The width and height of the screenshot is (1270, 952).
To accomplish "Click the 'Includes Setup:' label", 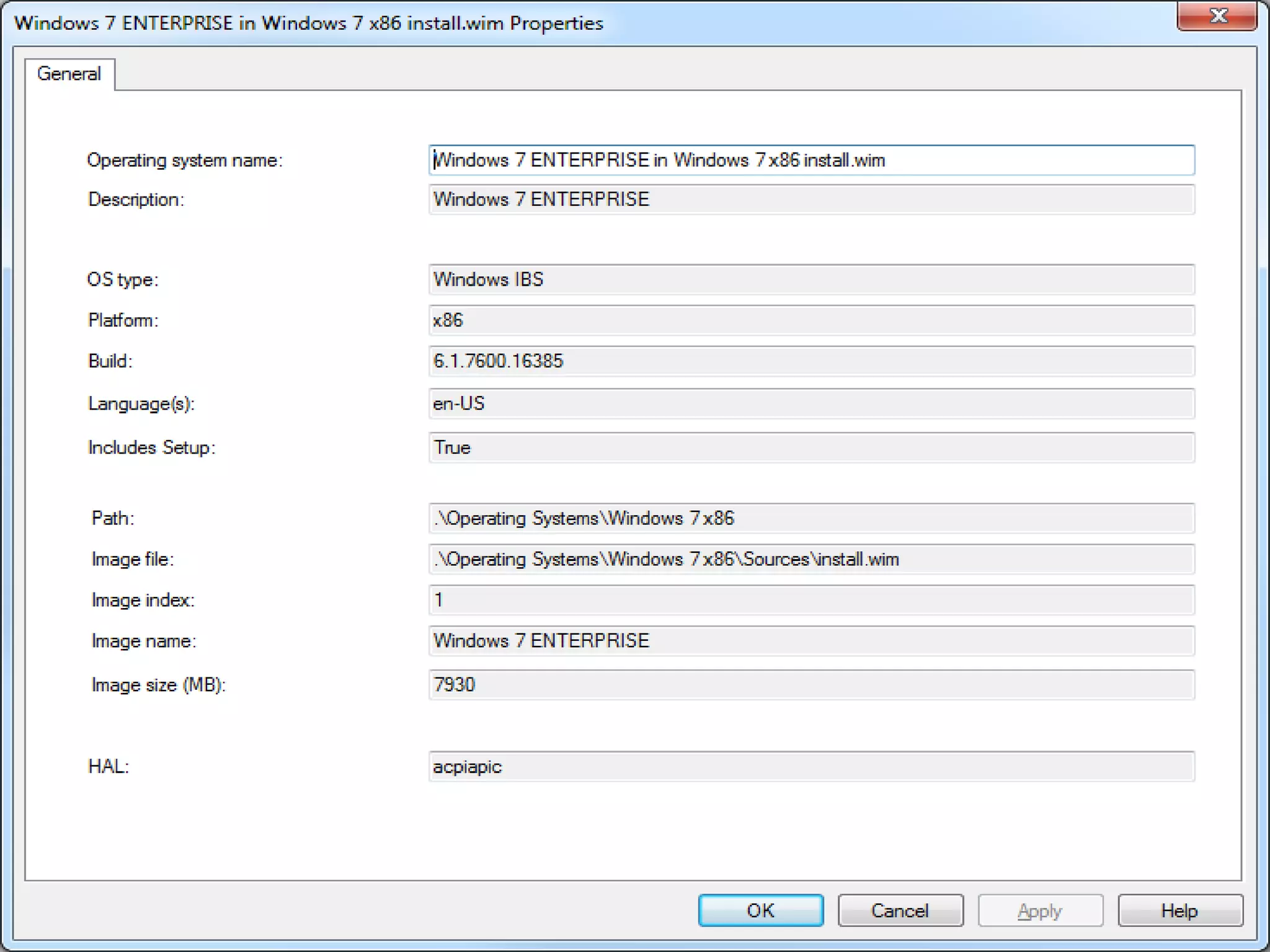I will (152, 447).
